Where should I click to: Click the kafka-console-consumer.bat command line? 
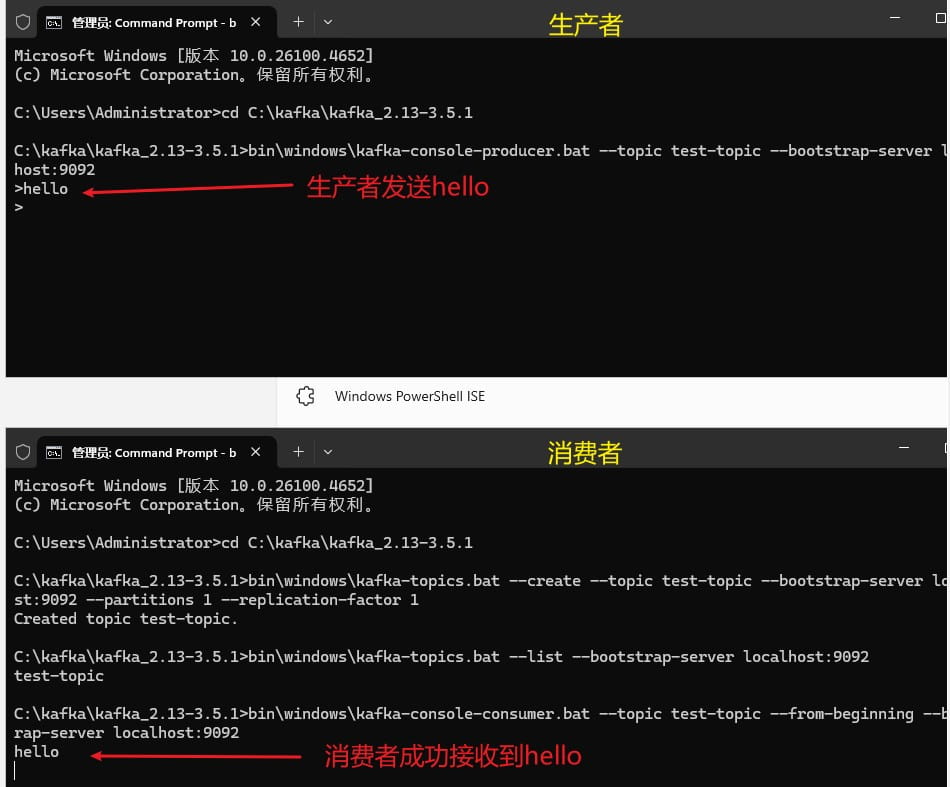[x=480, y=714]
